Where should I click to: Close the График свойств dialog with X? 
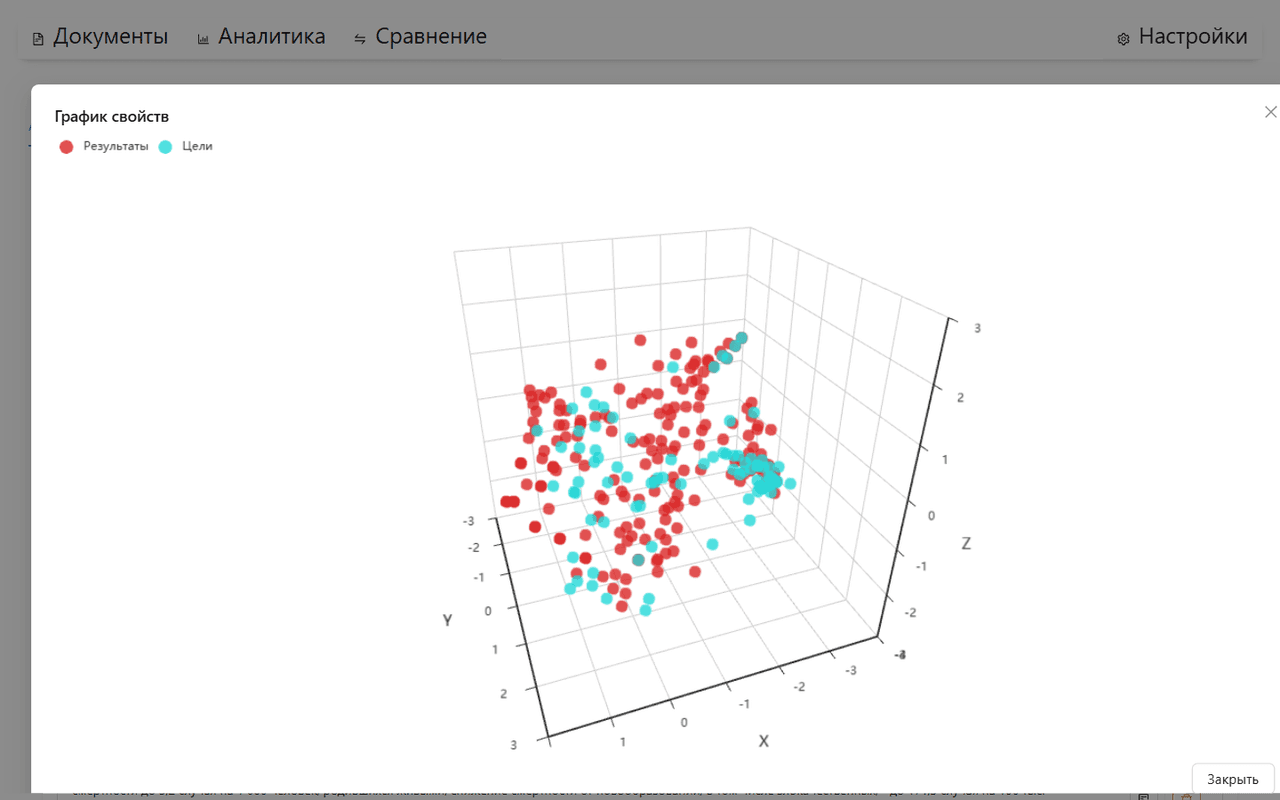point(1271,112)
